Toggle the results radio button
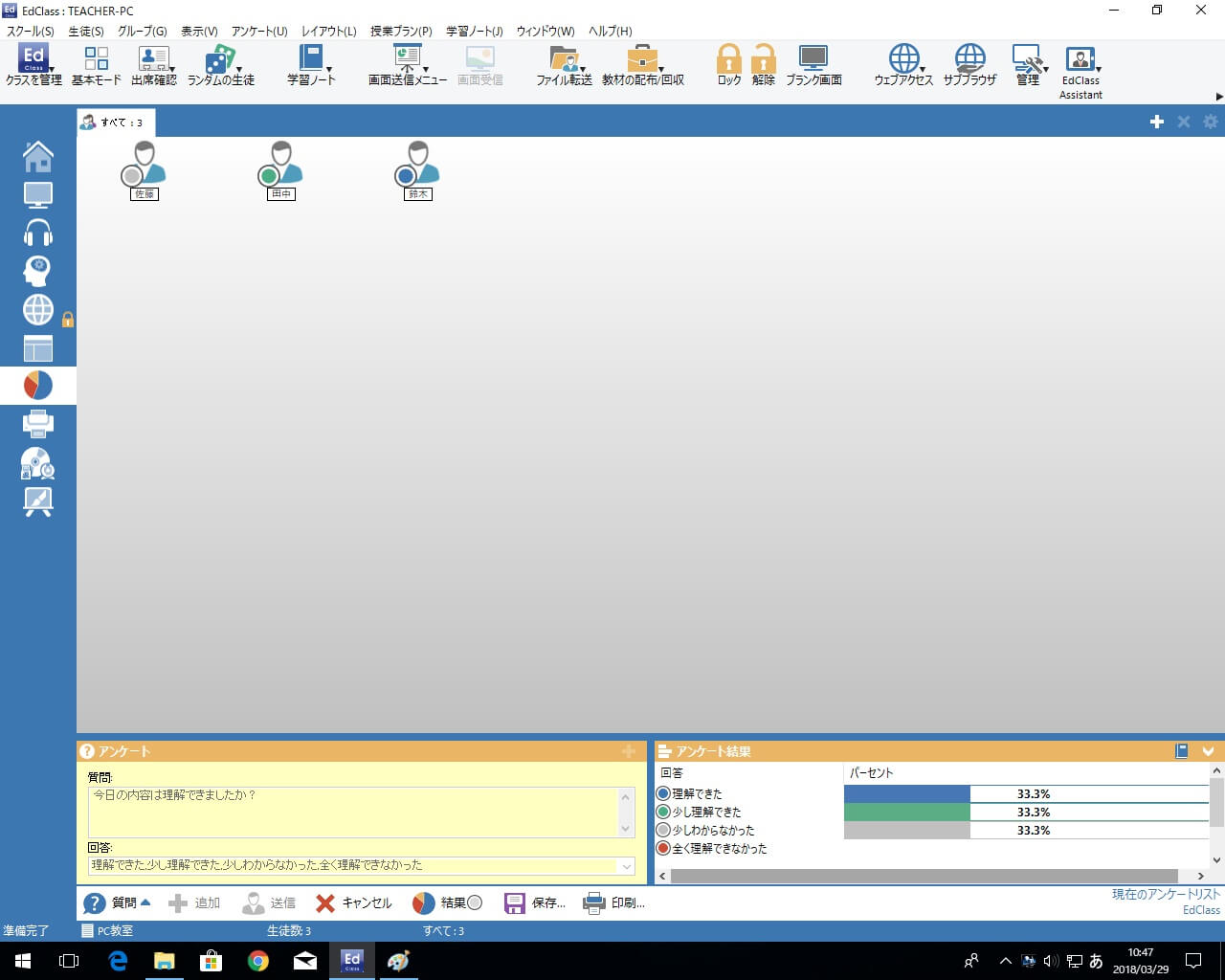1225x980 pixels. [475, 902]
